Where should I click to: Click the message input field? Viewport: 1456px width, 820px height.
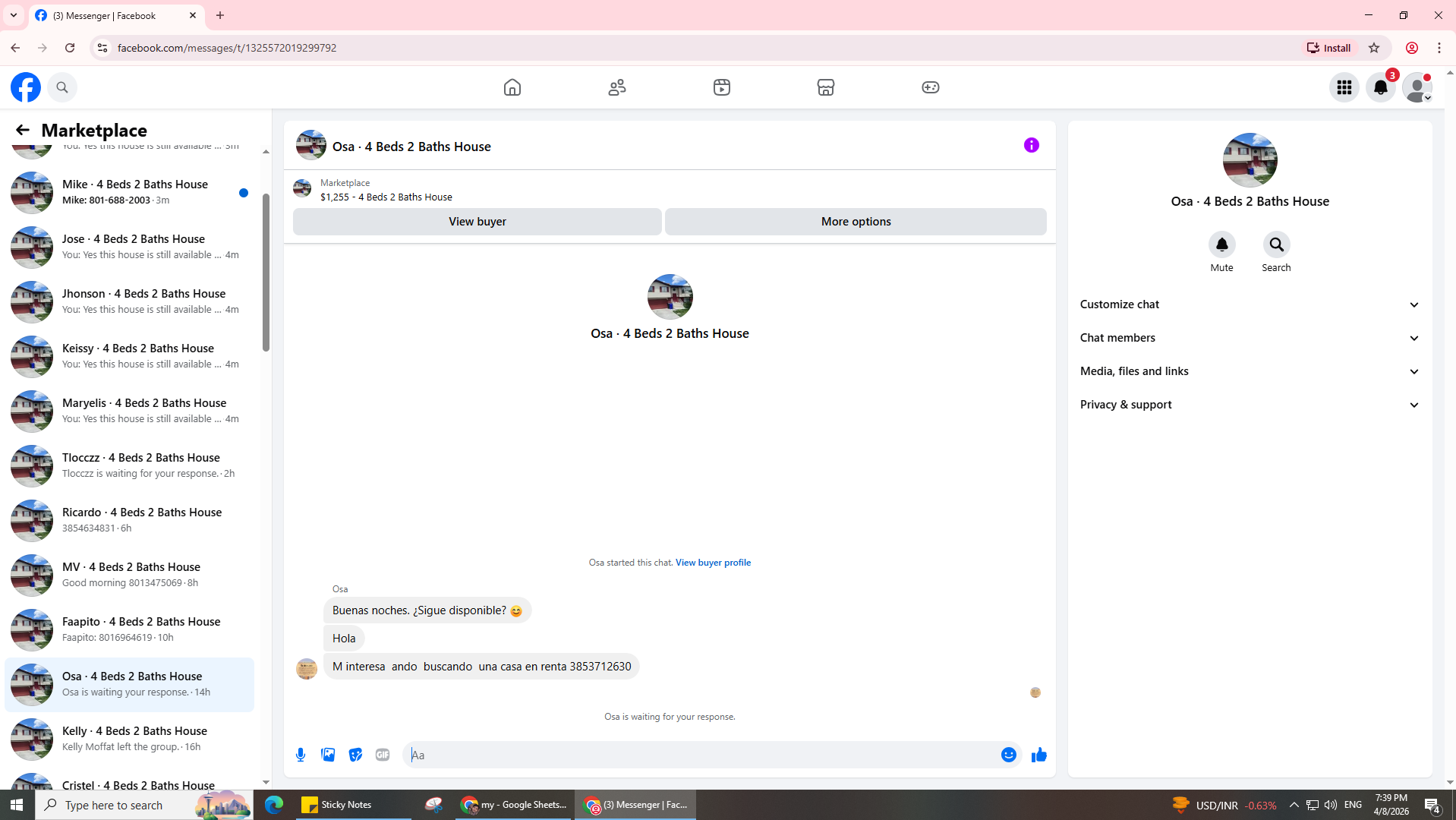coord(702,755)
